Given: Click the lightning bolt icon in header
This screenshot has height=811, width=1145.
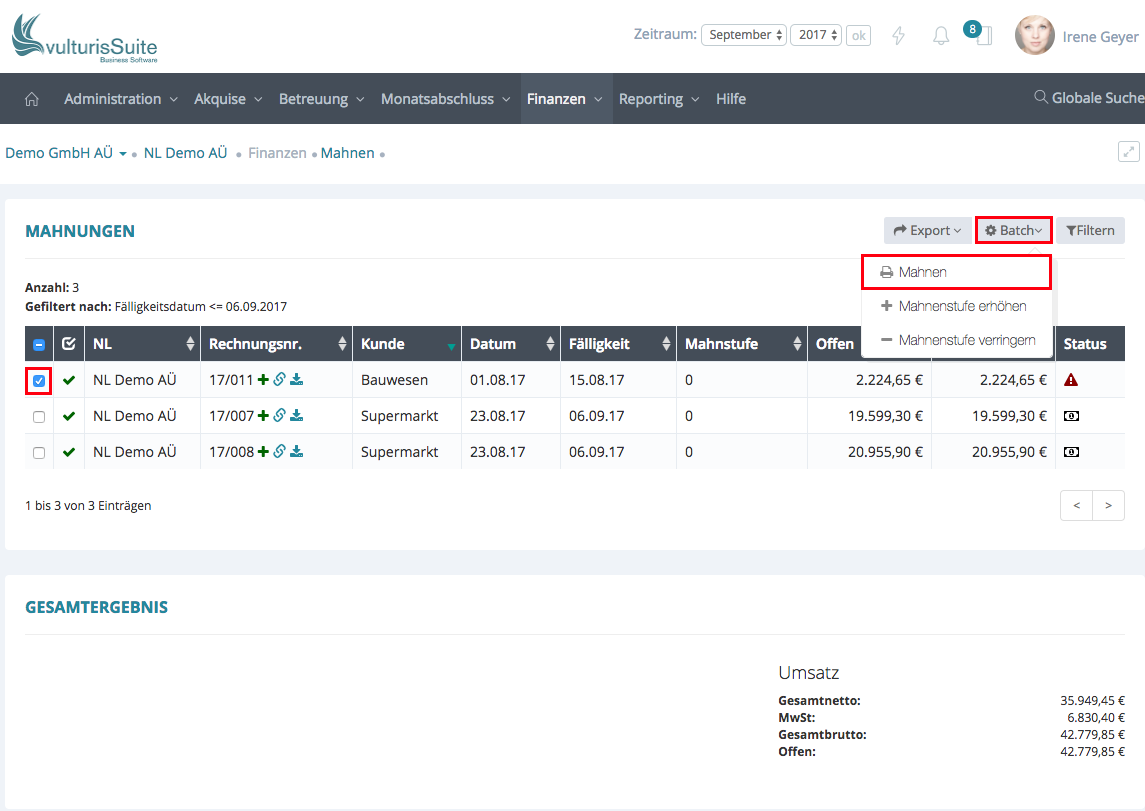Looking at the screenshot, I should [898, 36].
